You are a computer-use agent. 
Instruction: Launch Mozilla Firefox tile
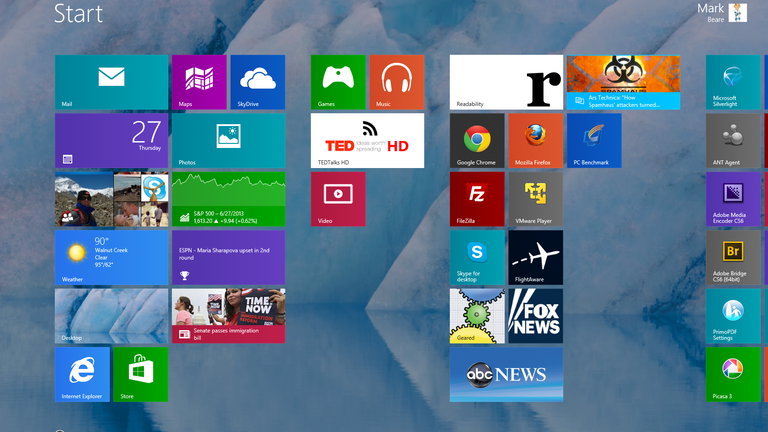pyautogui.click(x=536, y=141)
